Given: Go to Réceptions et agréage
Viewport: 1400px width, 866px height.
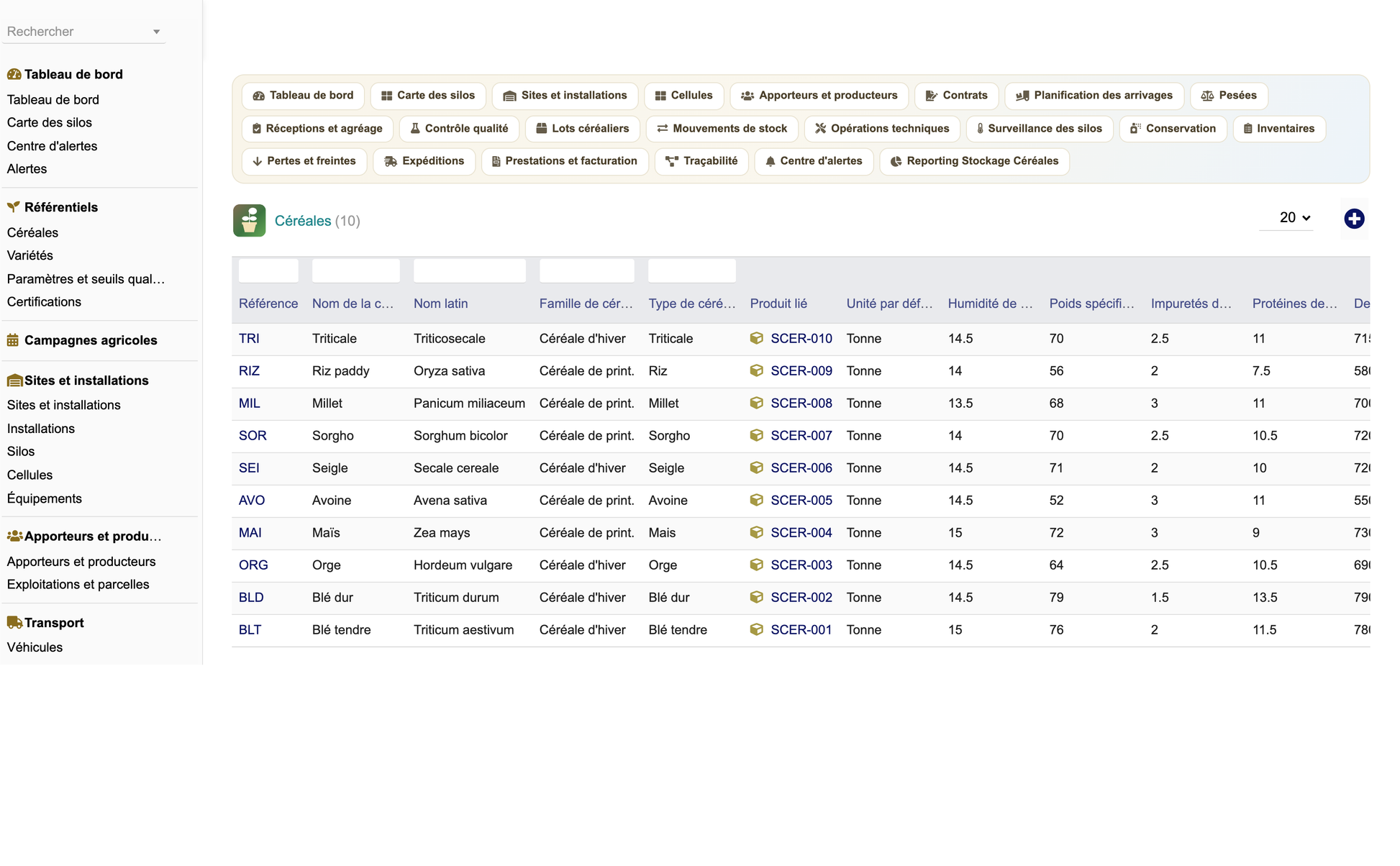Looking at the screenshot, I should 317,129.
